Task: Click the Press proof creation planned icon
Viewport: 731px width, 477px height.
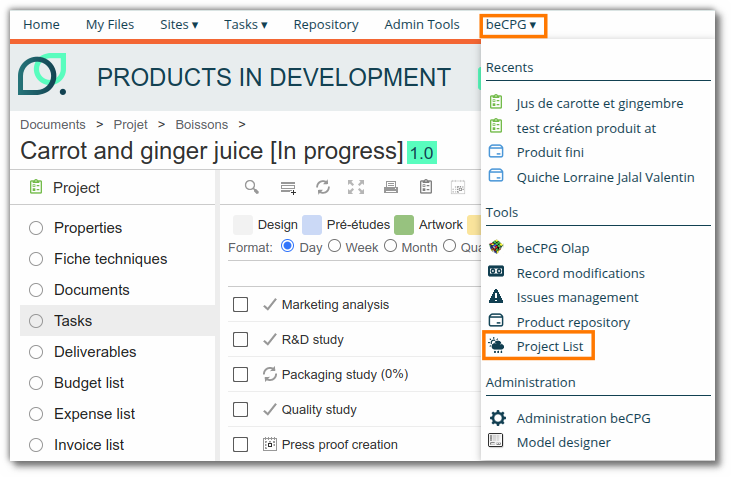Action: click(270, 444)
